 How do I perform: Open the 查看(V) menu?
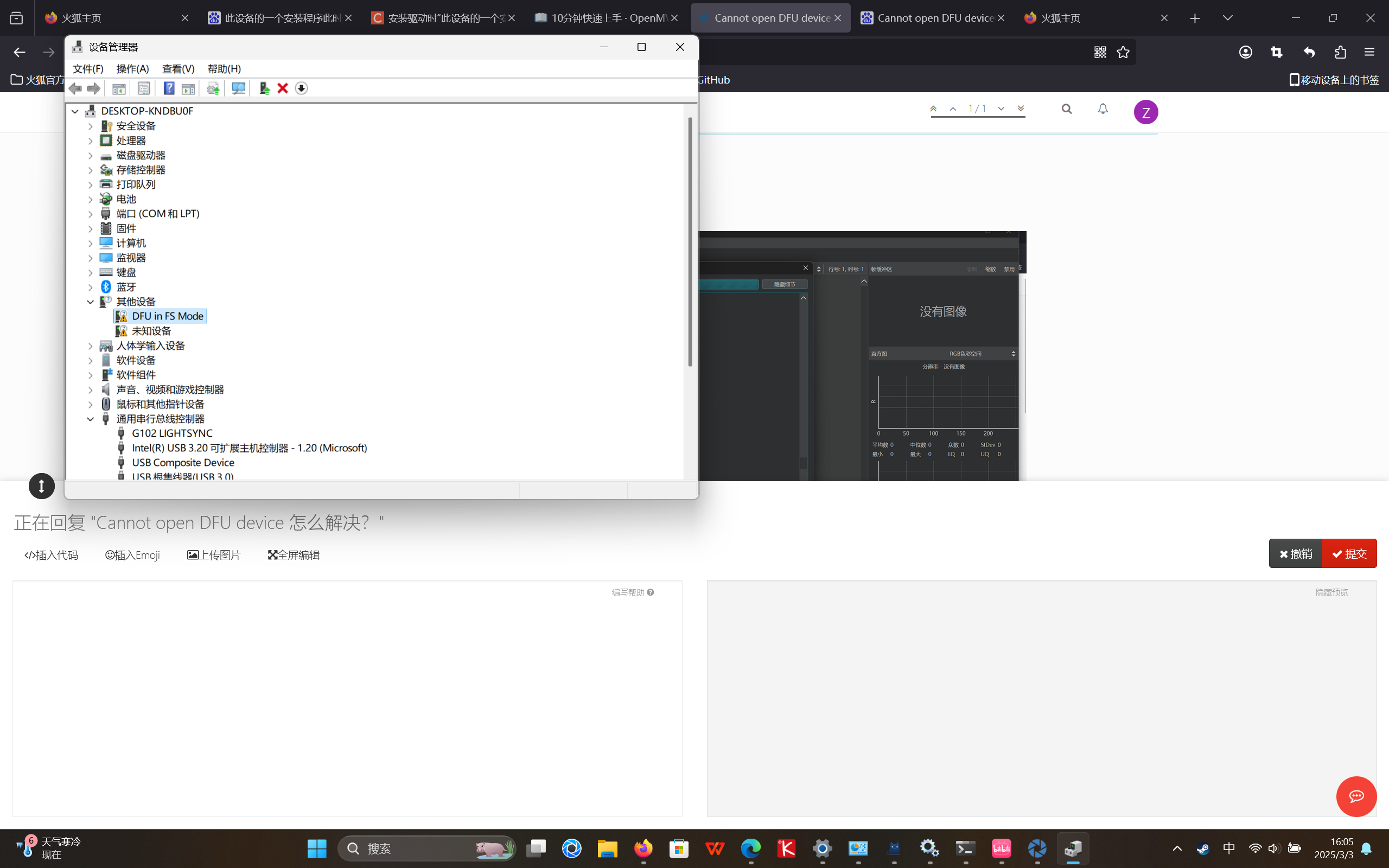(179, 69)
